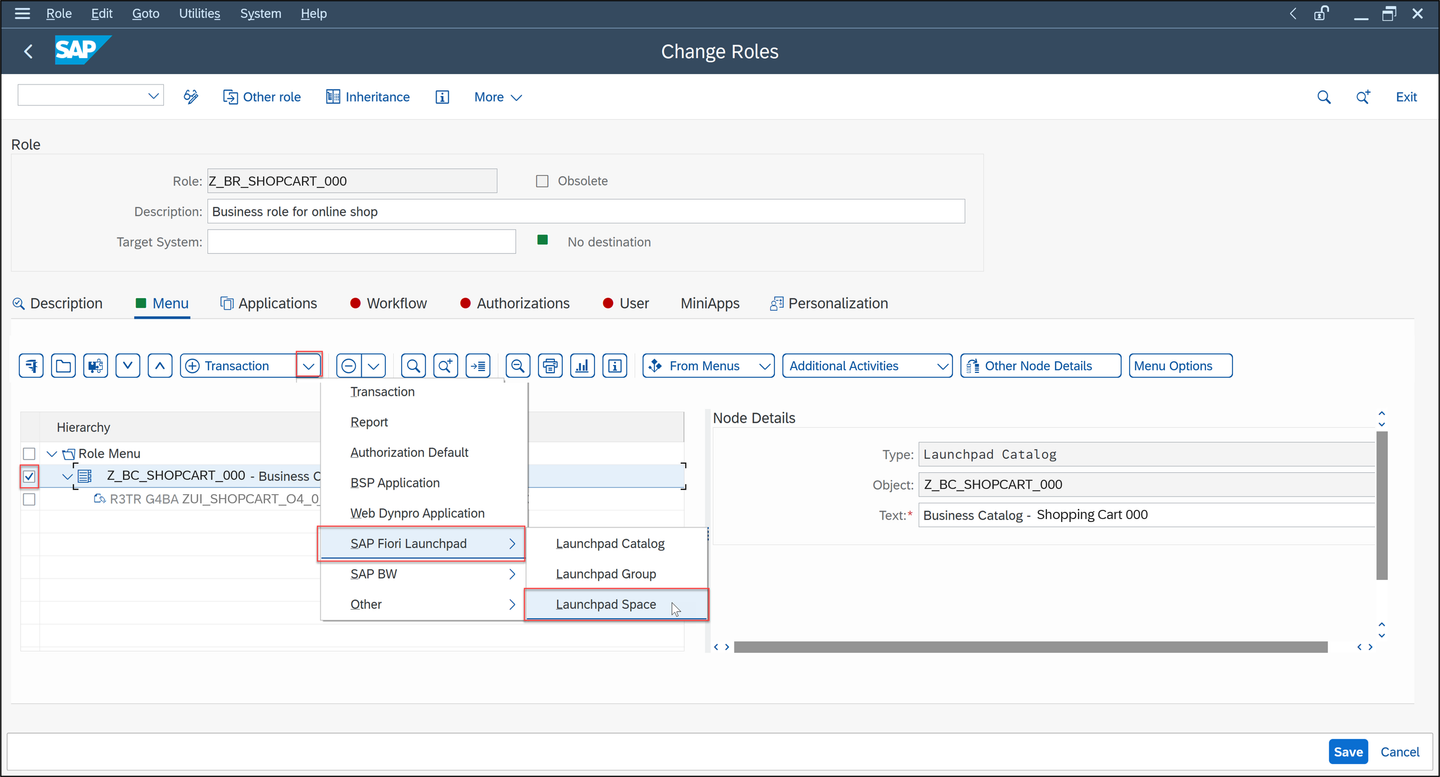The width and height of the screenshot is (1440, 777).
Task: Expand the More menu in the toolbar
Action: click(498, 97)
